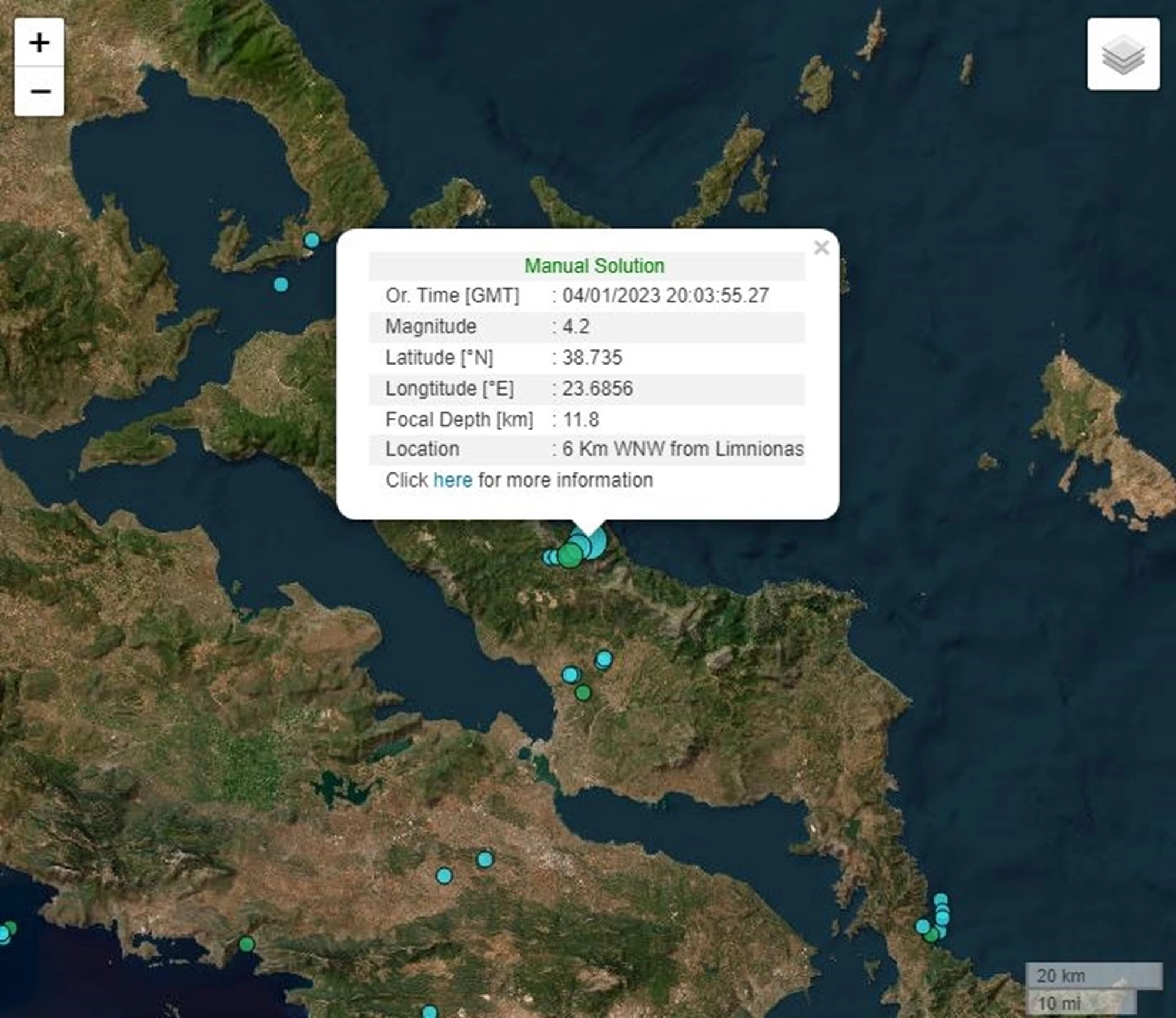This screenshot has height=1018, width=1176.
Task: Click the cyan marker partly cut off at bottom
Action: click(x=430, y=1012)
